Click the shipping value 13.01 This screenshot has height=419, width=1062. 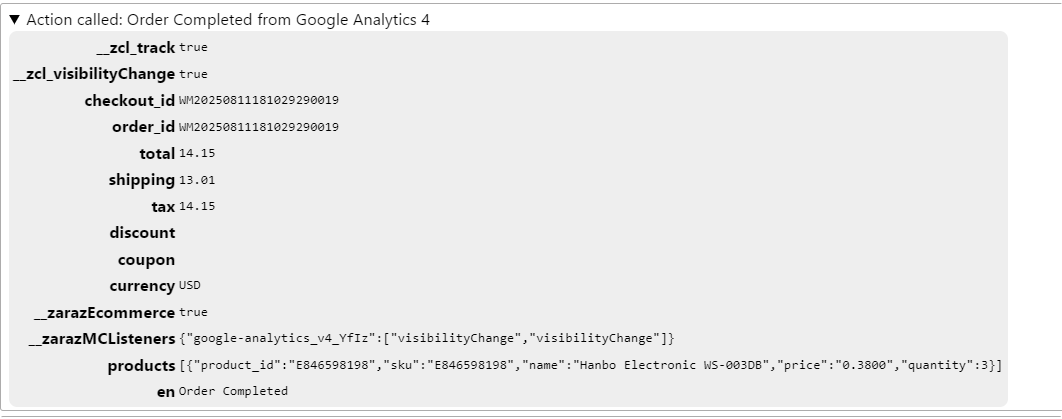197,180
